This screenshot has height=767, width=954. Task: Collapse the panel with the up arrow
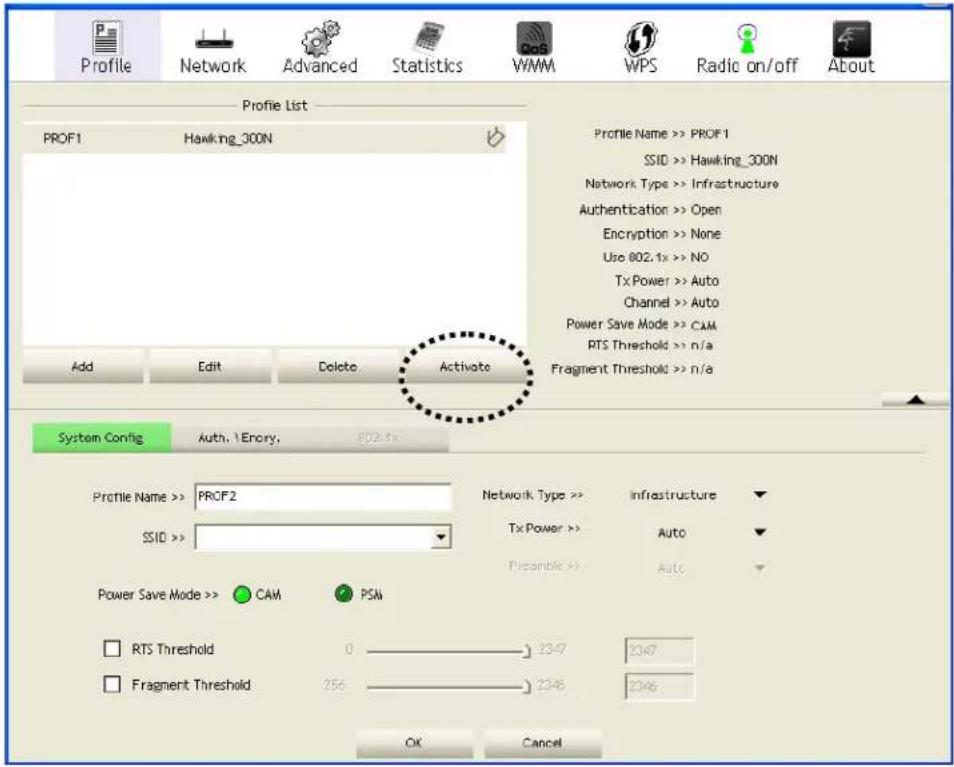(914, 400)
